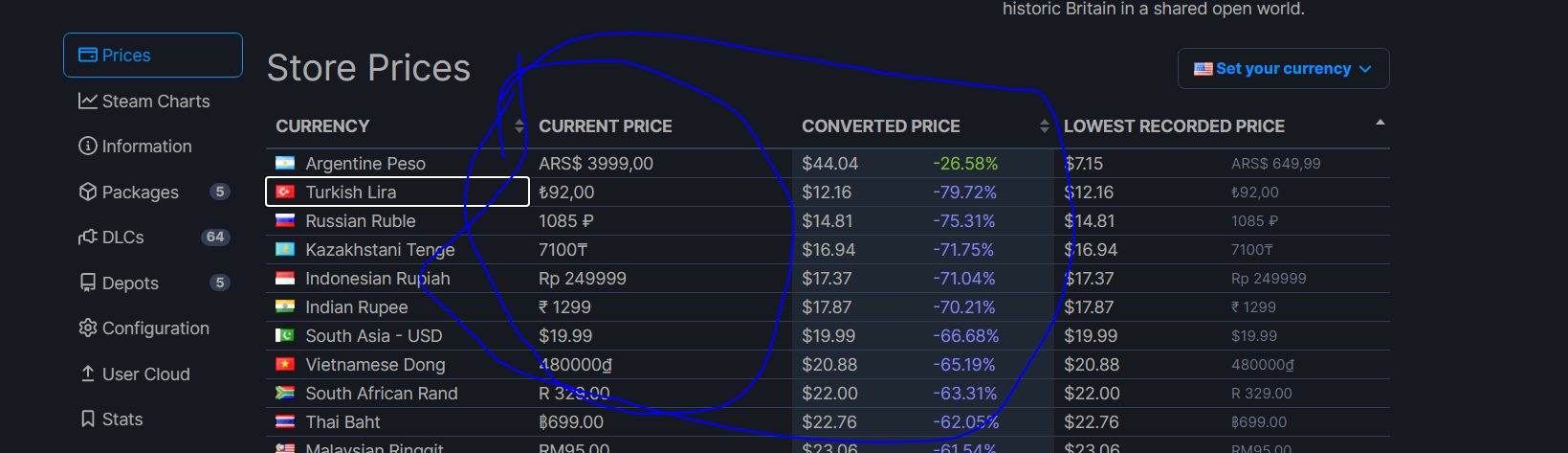Screen dimensions: 1568x453
Task: Click the Stats bookmark icon
Action: point(88,419)
